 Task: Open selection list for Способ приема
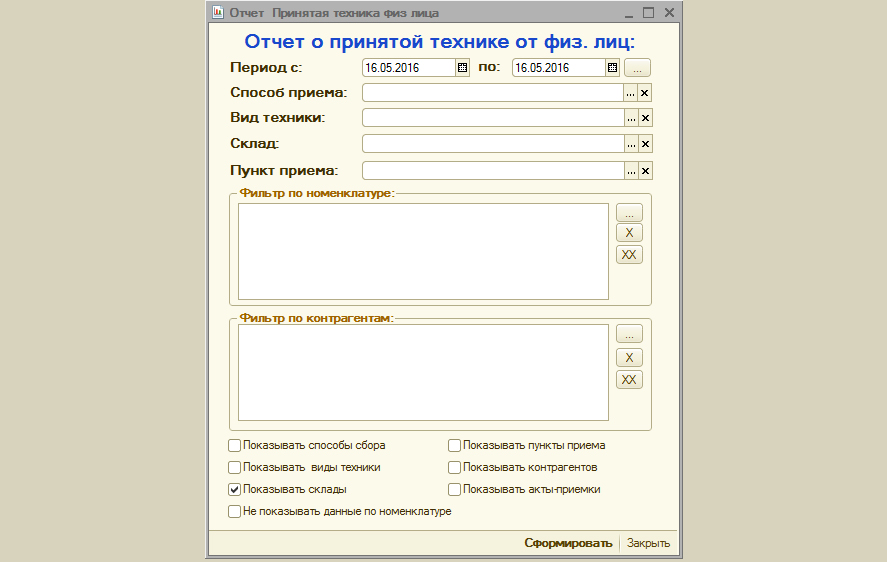(x=631, y=93)
